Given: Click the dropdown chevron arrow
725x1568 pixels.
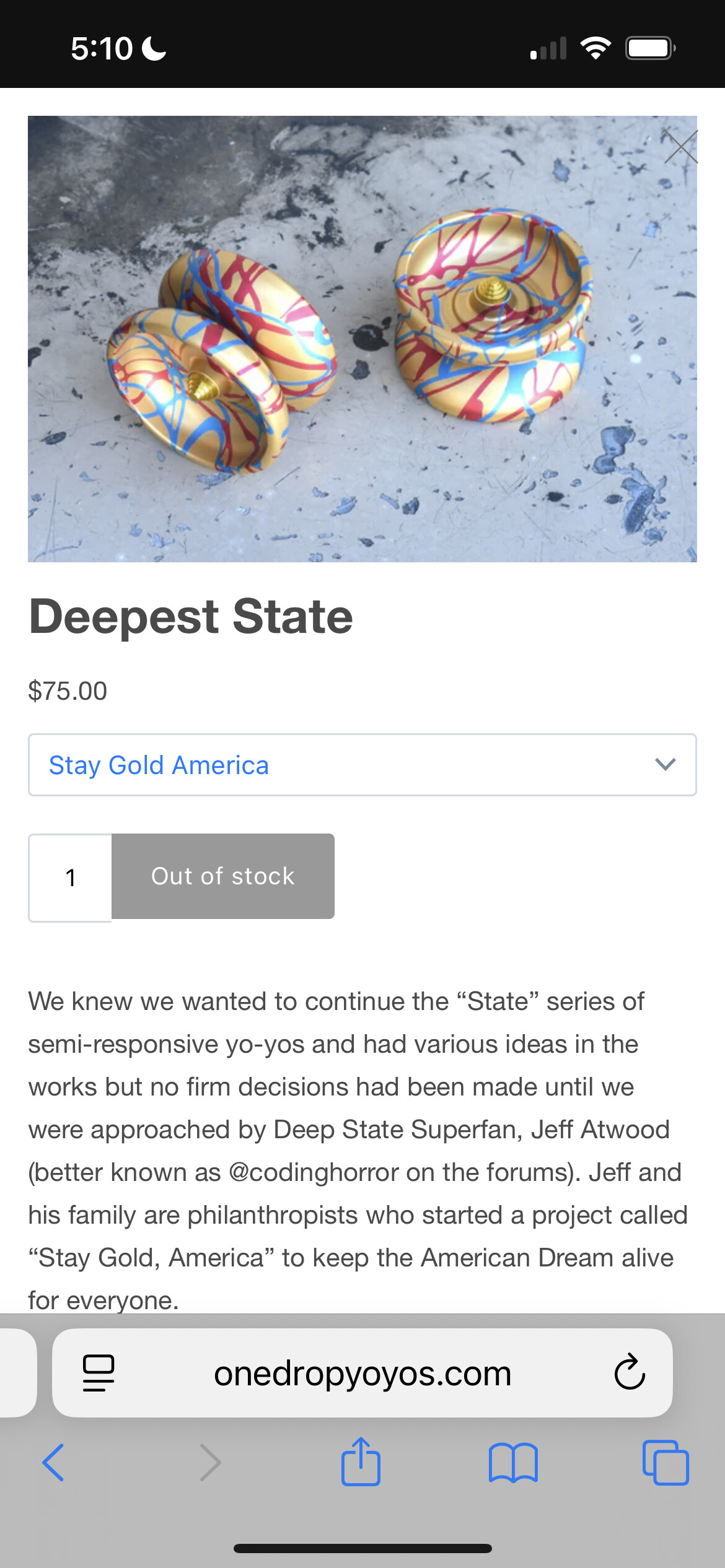Looking at the screenshot, I should [x=665, y=765].
